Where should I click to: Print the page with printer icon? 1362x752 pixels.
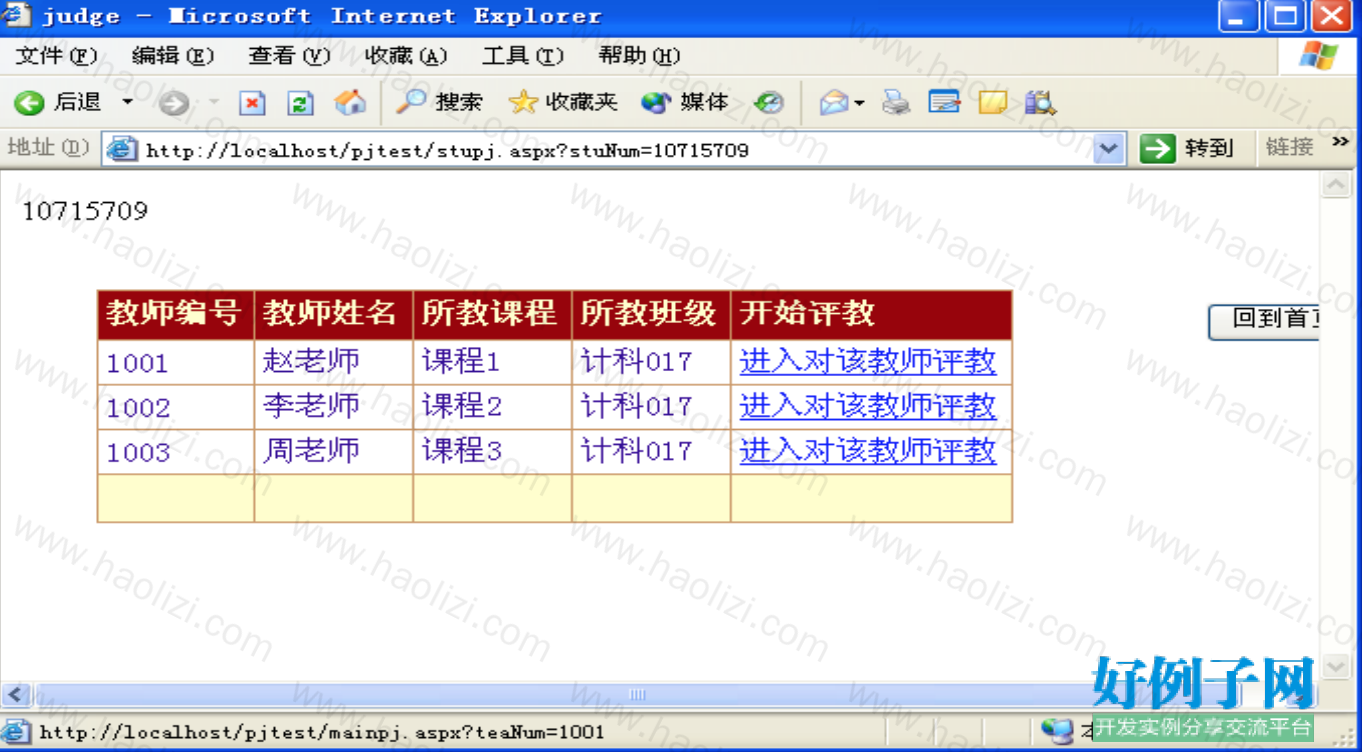[896, 102]
